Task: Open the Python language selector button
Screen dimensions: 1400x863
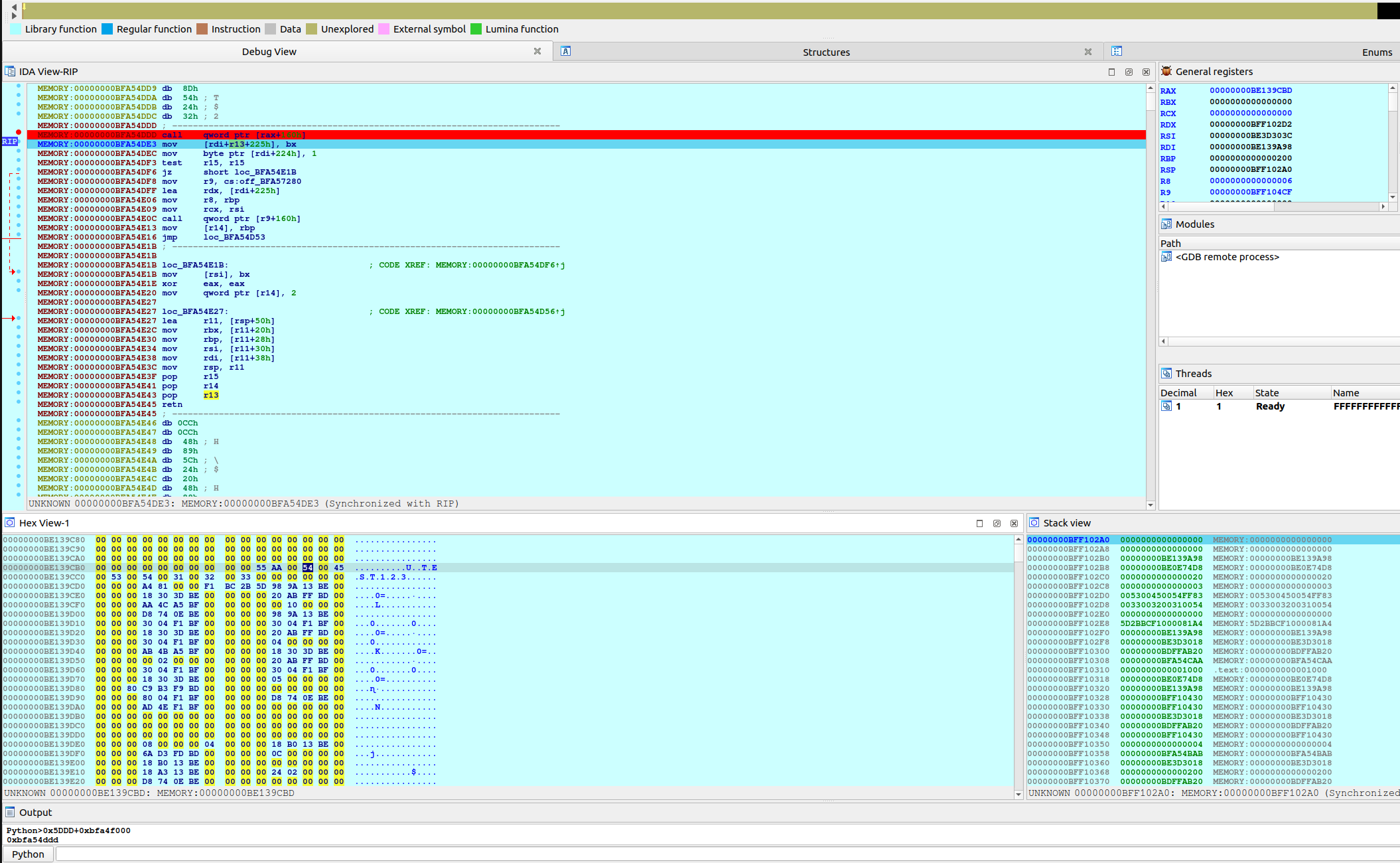Action: click(28, 854)
